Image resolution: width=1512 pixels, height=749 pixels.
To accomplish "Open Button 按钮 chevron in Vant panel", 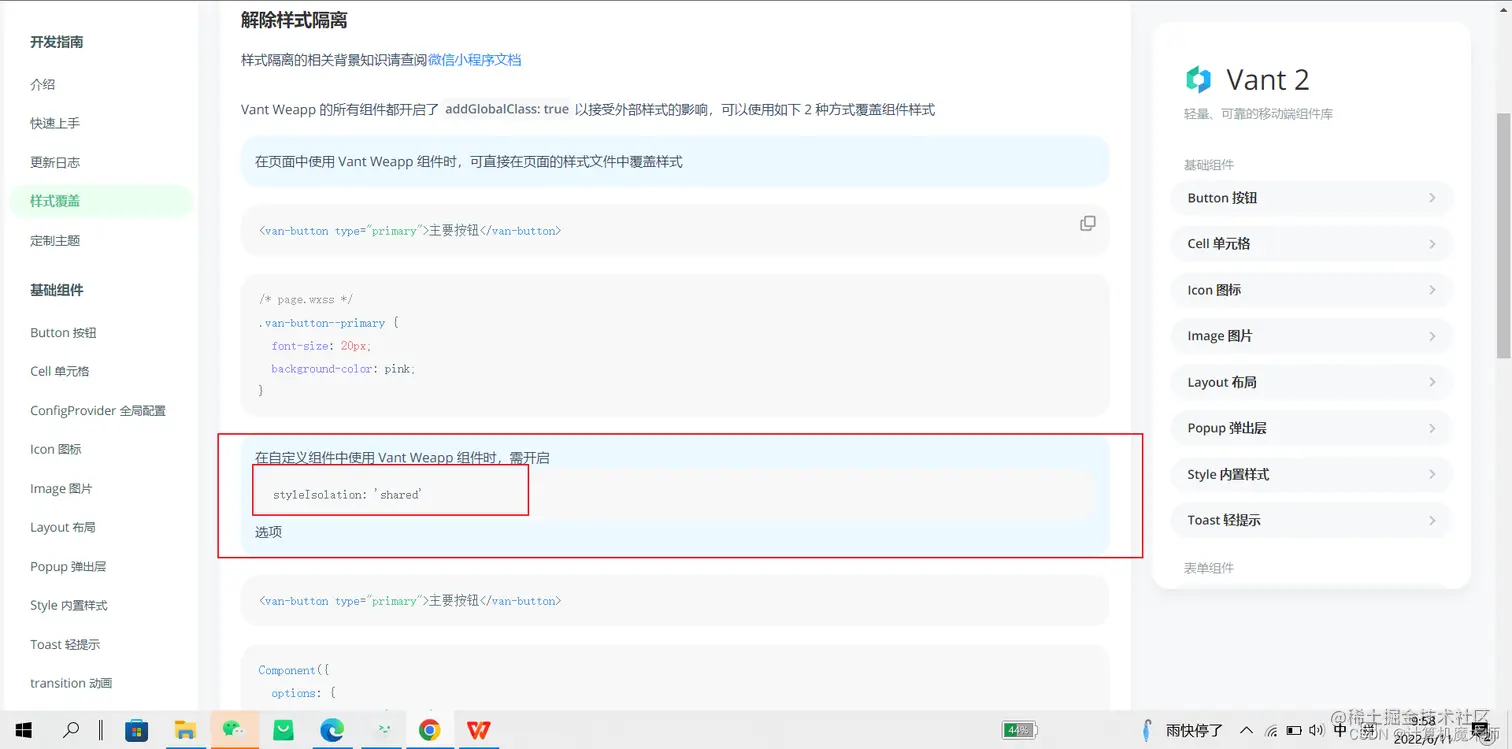I will pos(1432,198).
